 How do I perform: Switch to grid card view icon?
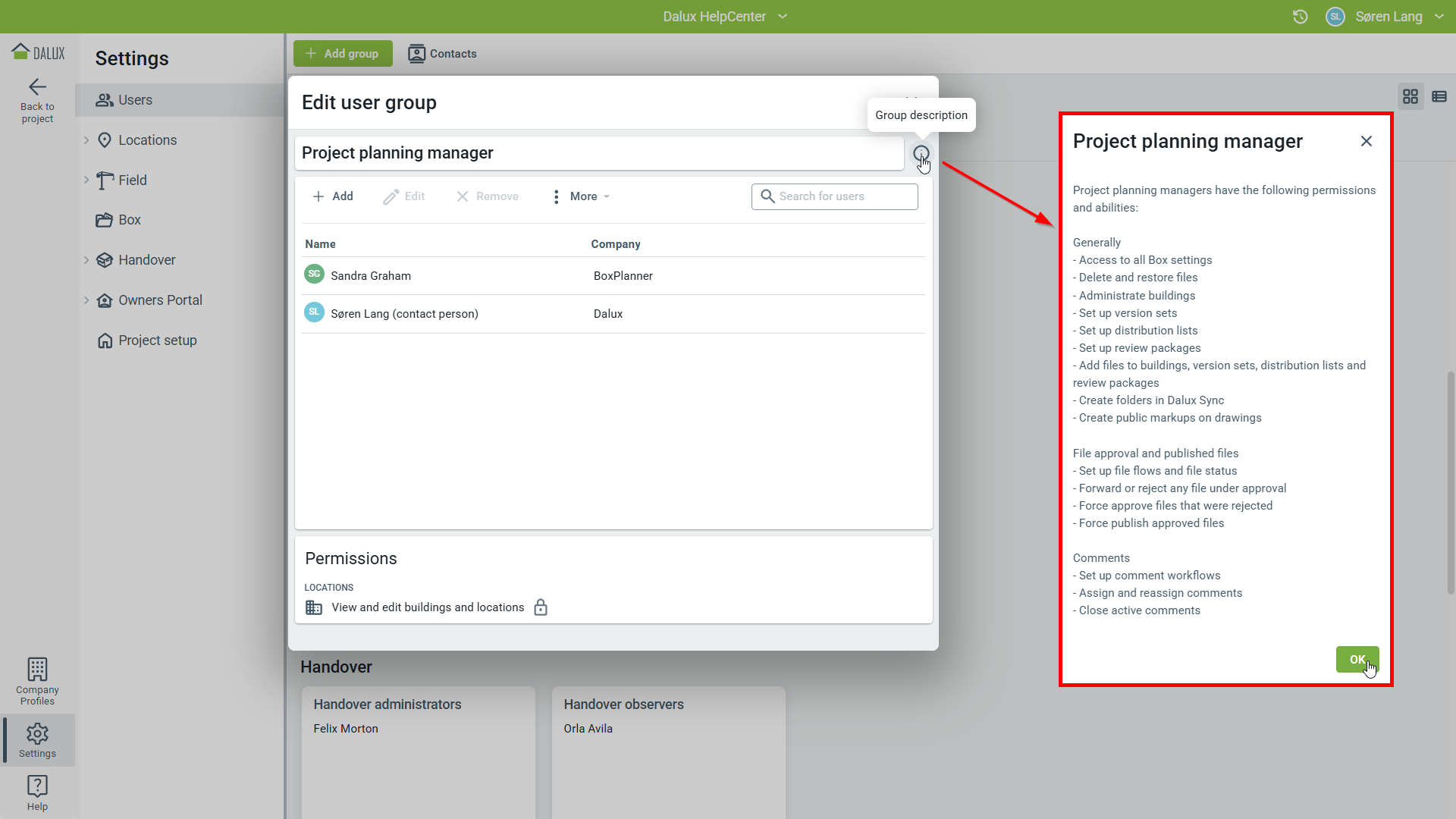[1410, 96]
